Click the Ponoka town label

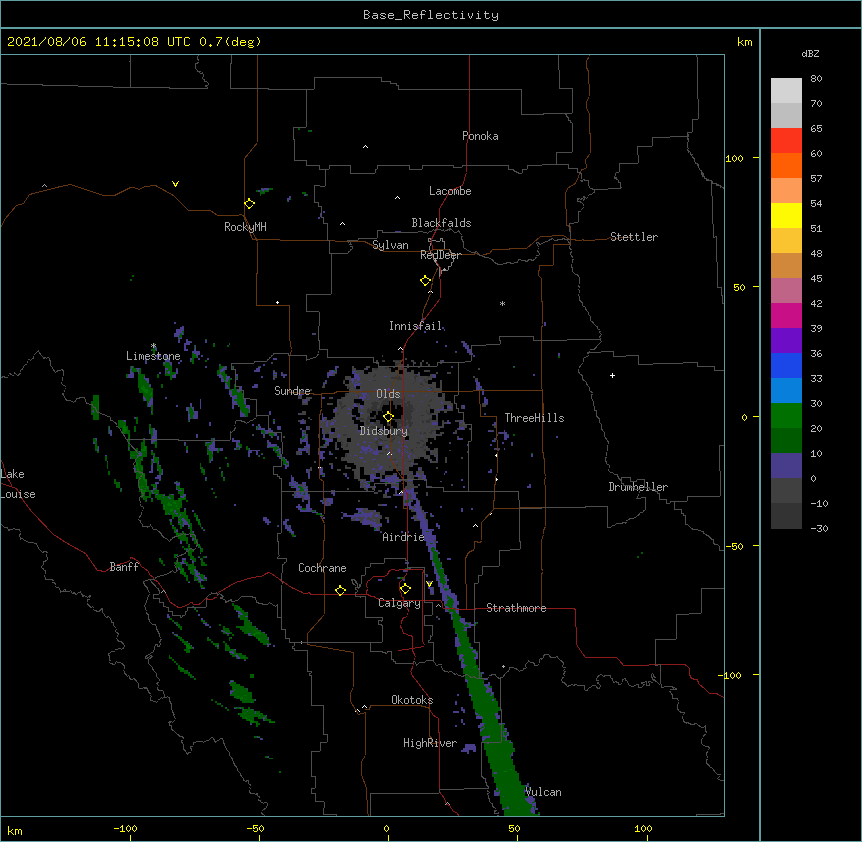[x=480, y=136]
